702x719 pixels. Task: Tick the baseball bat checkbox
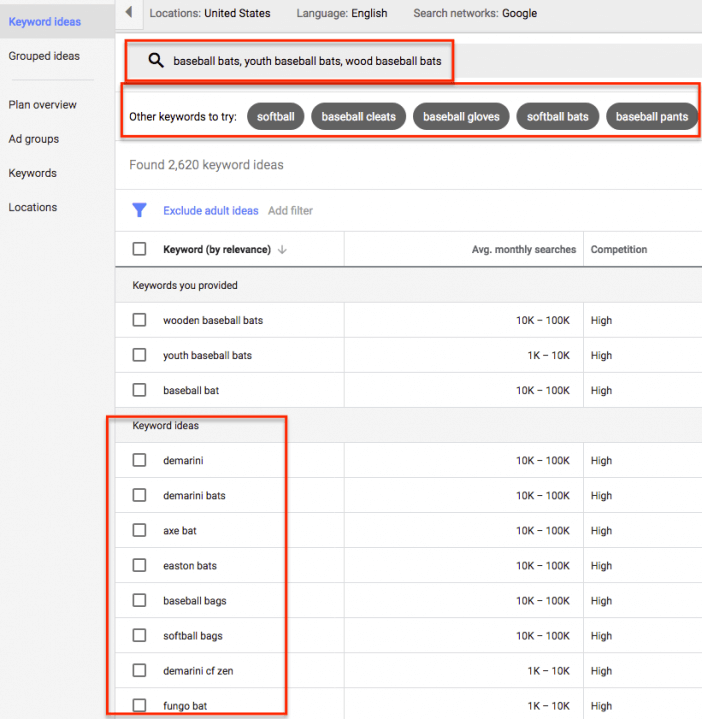coord(139,390)
